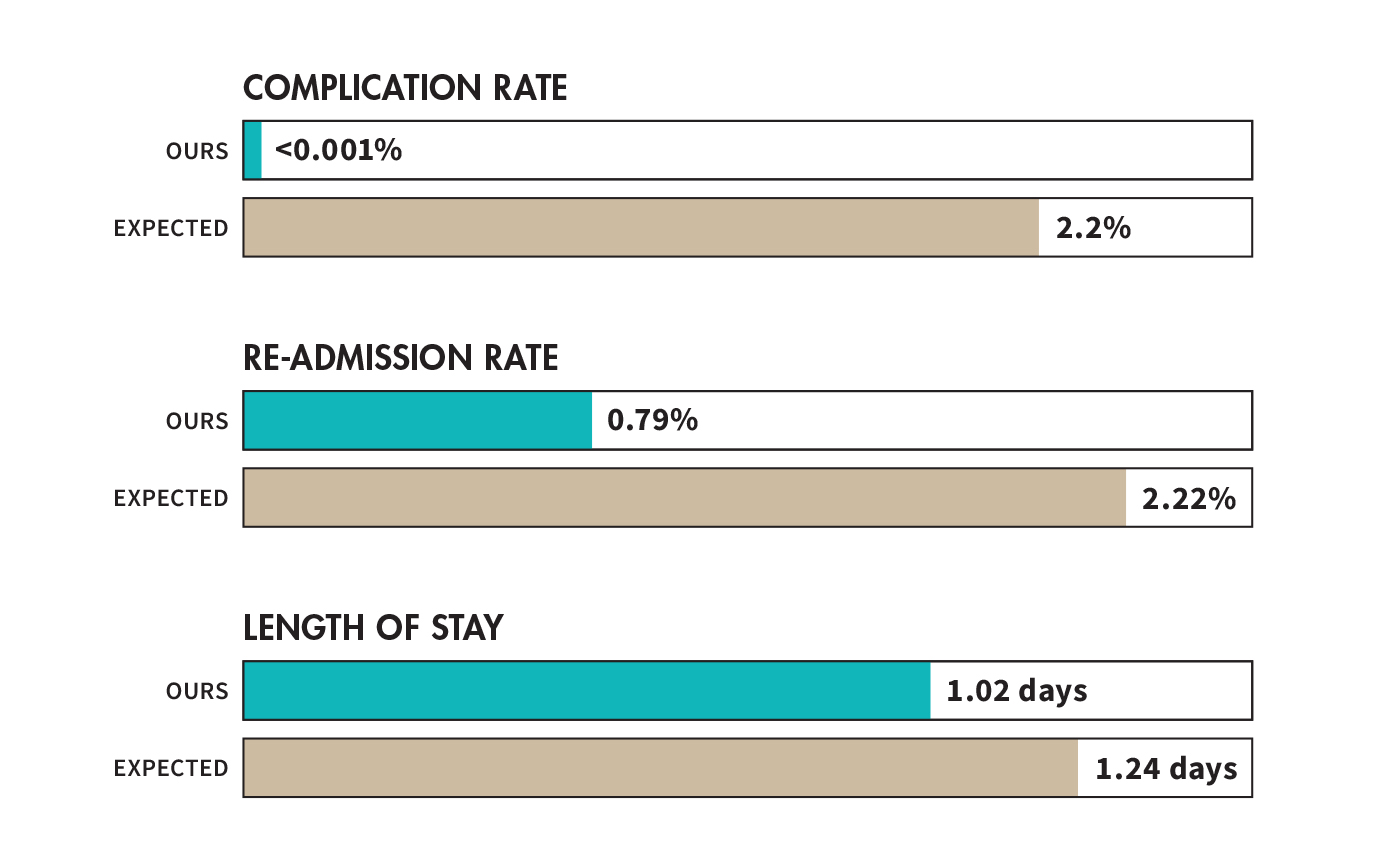Click the Complication Rate heading
The image size is (1400, 860).
click(405, 89)
